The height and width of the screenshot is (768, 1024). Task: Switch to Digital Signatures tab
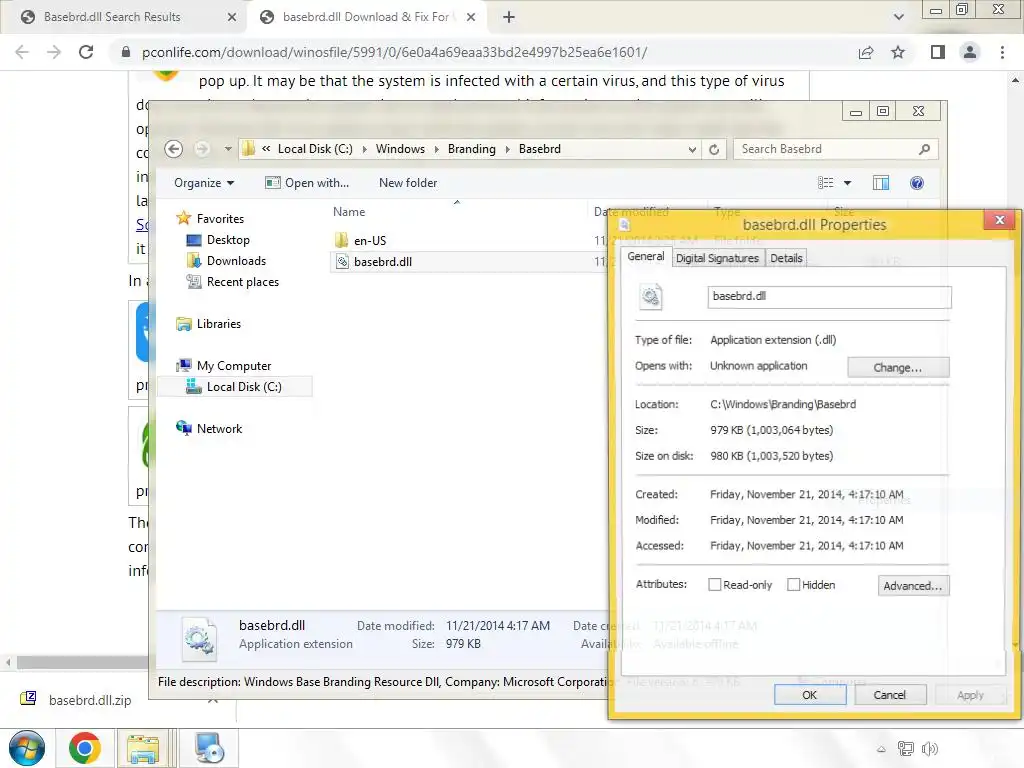point(717,258)
